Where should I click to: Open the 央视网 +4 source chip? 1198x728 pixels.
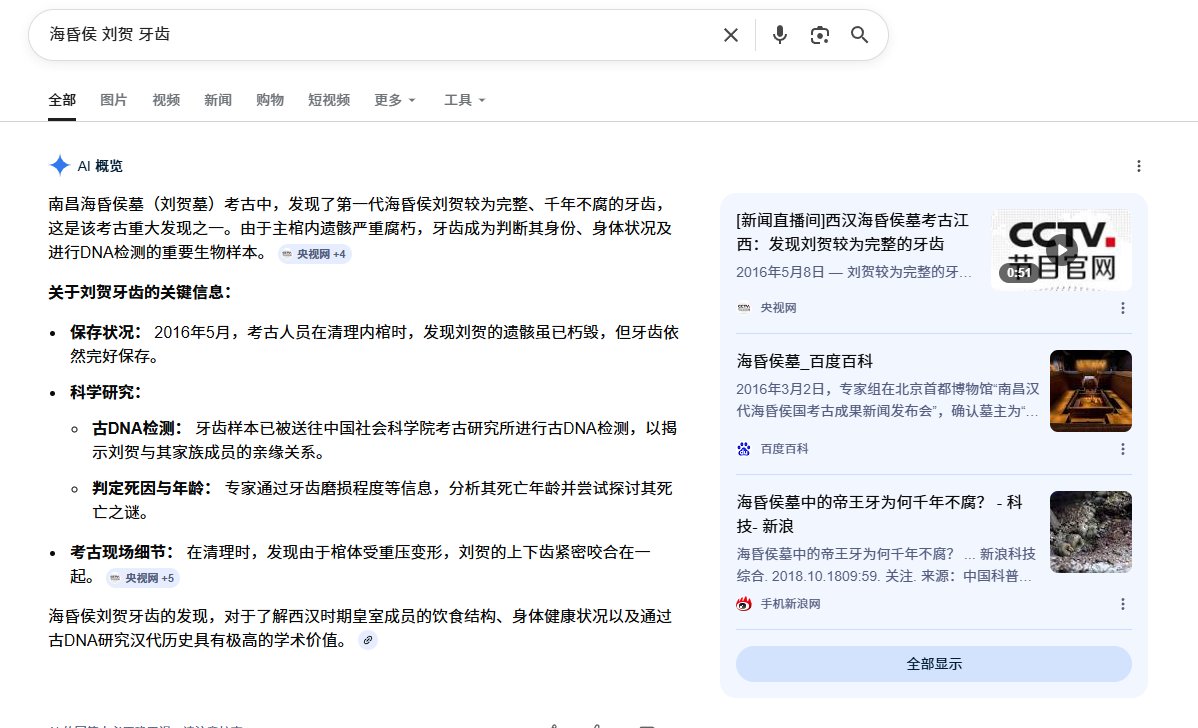[314, 254]
